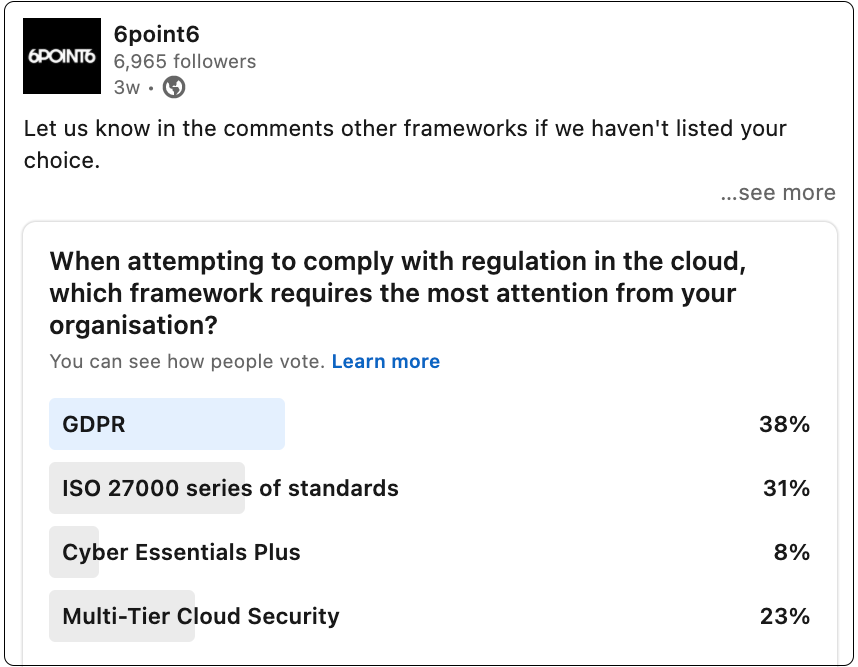Open the 6point6 company name link
The image size is (858, 667).
(x=156, y=34)
